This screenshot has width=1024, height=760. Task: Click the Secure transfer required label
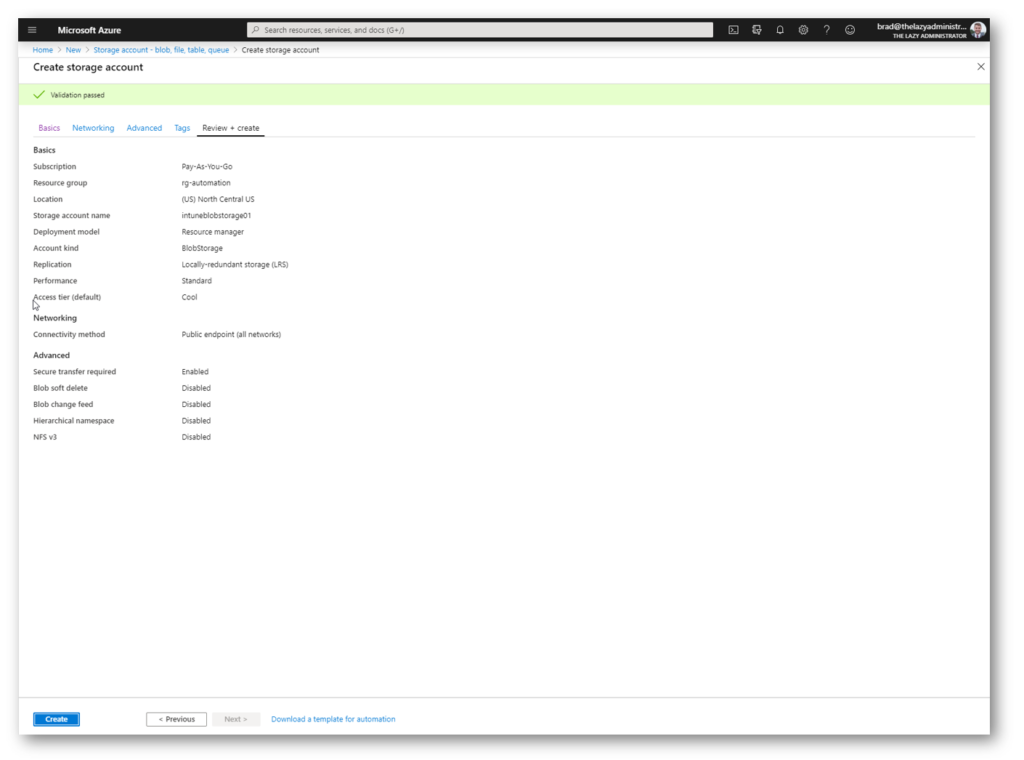point(74,372)
